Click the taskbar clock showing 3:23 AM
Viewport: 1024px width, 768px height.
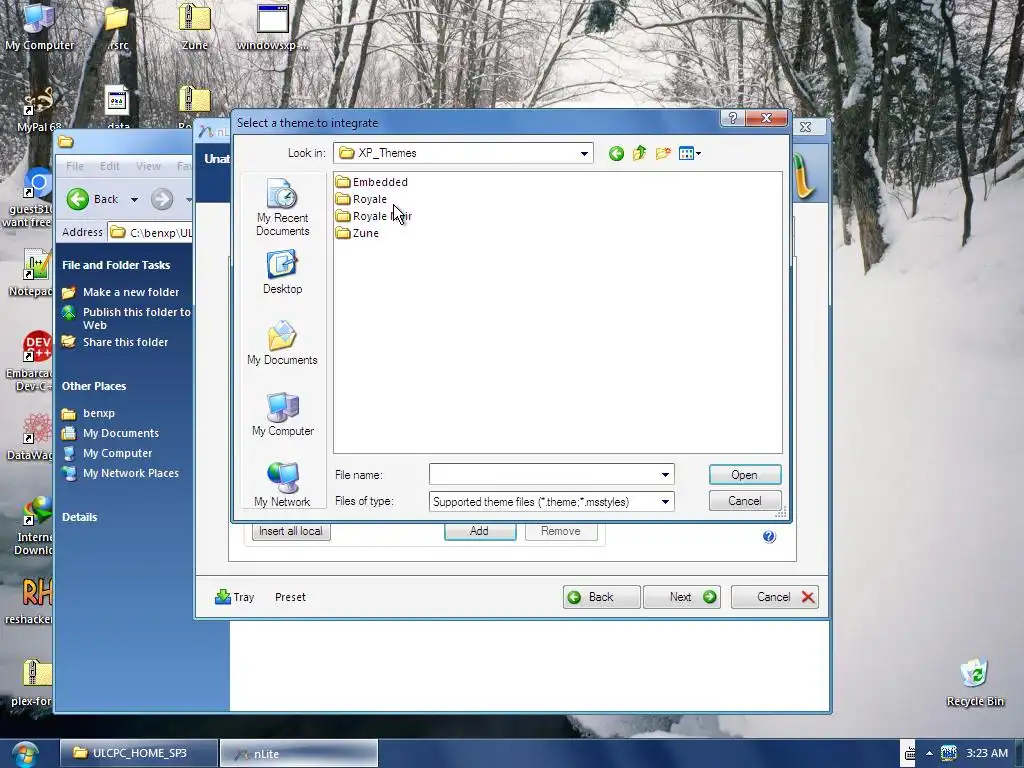tap(987, 754)
